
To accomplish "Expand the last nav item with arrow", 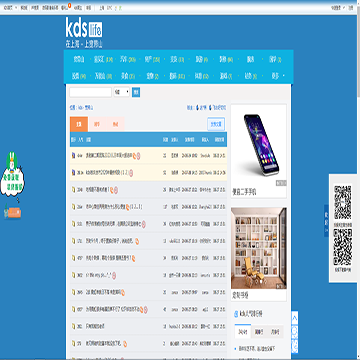I will pyautogui.click(x=278, y=76).
